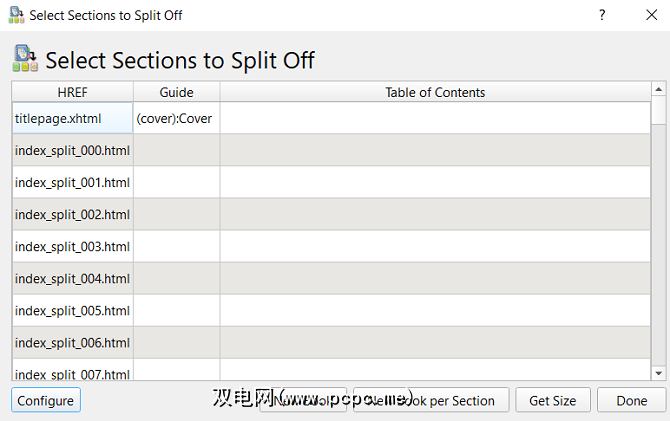Click the title bar app icon
The width and height of the screenshot is (670, 421).
16,15
